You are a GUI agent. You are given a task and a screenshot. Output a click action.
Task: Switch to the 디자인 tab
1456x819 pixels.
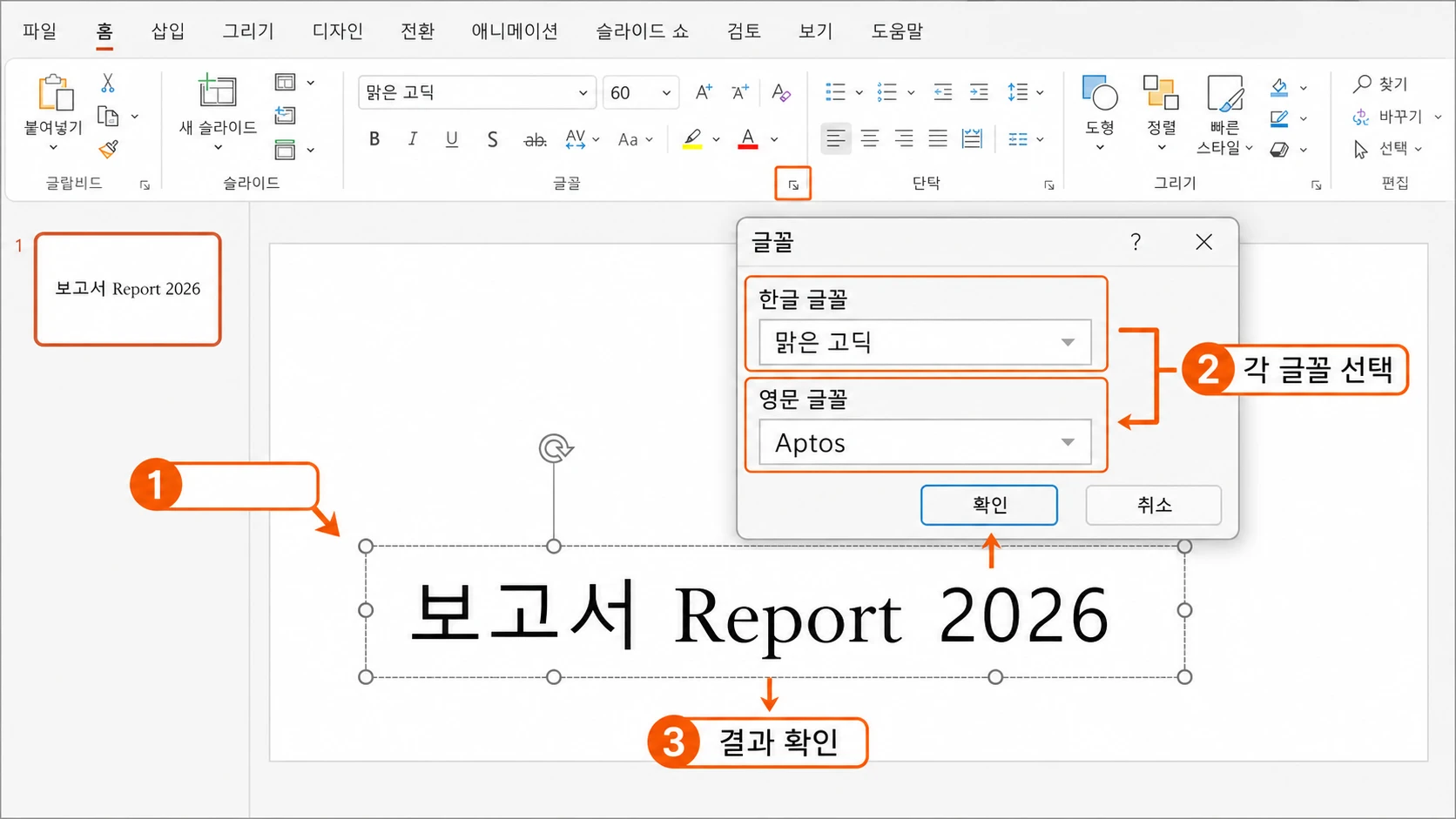coord(337,31)
